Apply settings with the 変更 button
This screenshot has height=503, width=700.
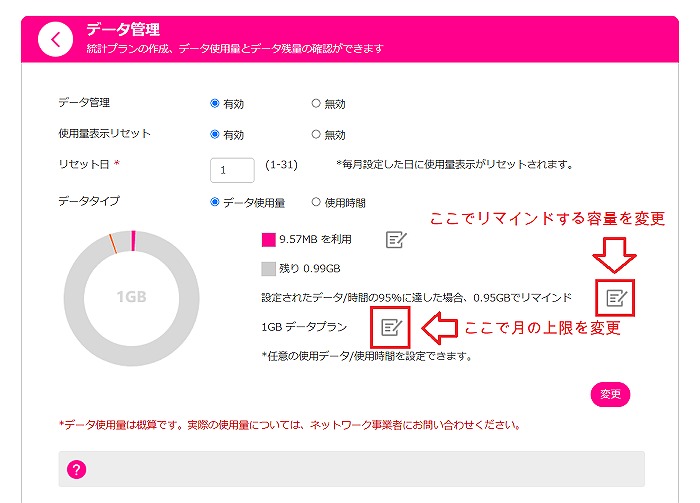(x=610, y=394)
